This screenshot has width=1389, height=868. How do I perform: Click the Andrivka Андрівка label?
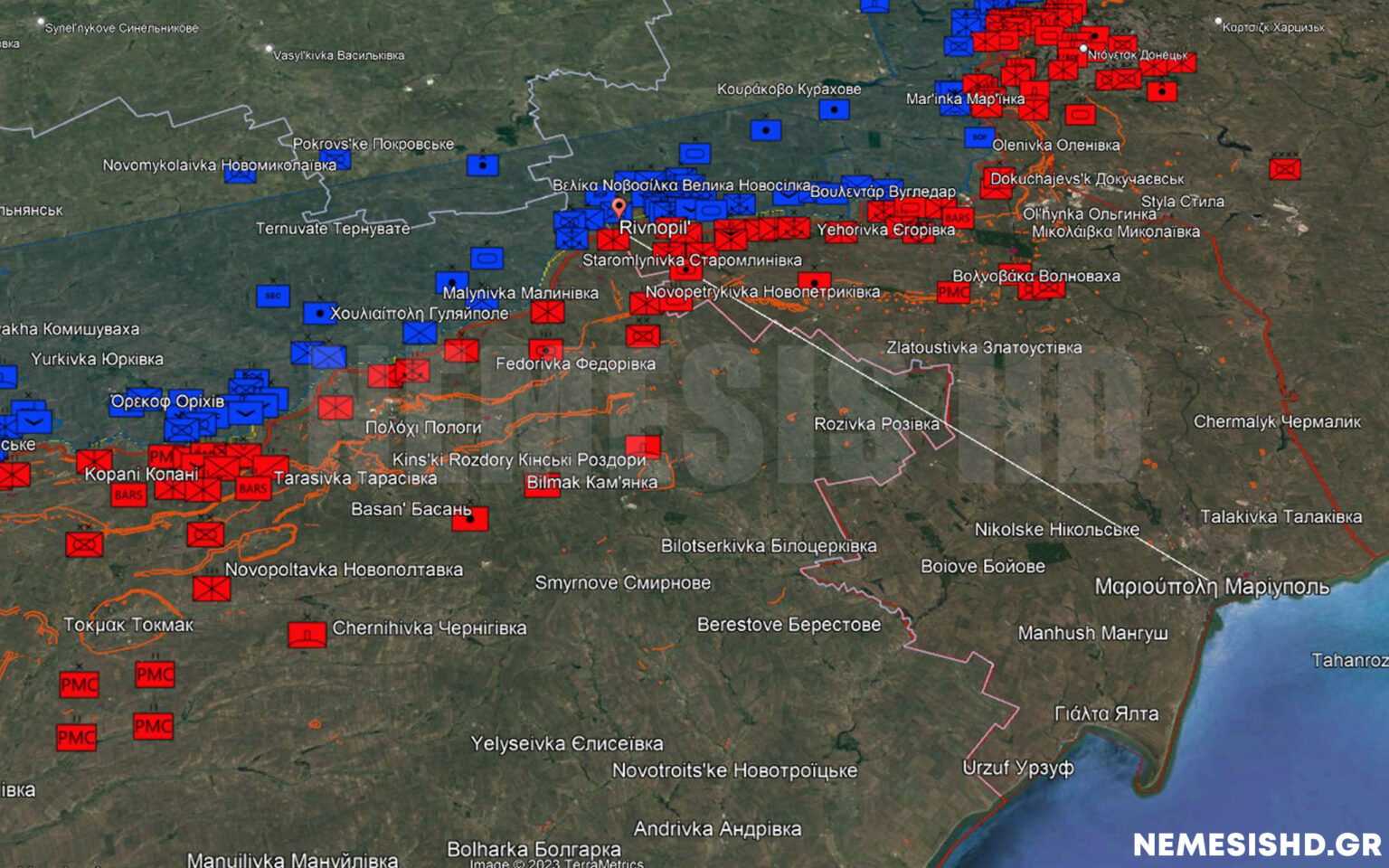click(717, 829)
